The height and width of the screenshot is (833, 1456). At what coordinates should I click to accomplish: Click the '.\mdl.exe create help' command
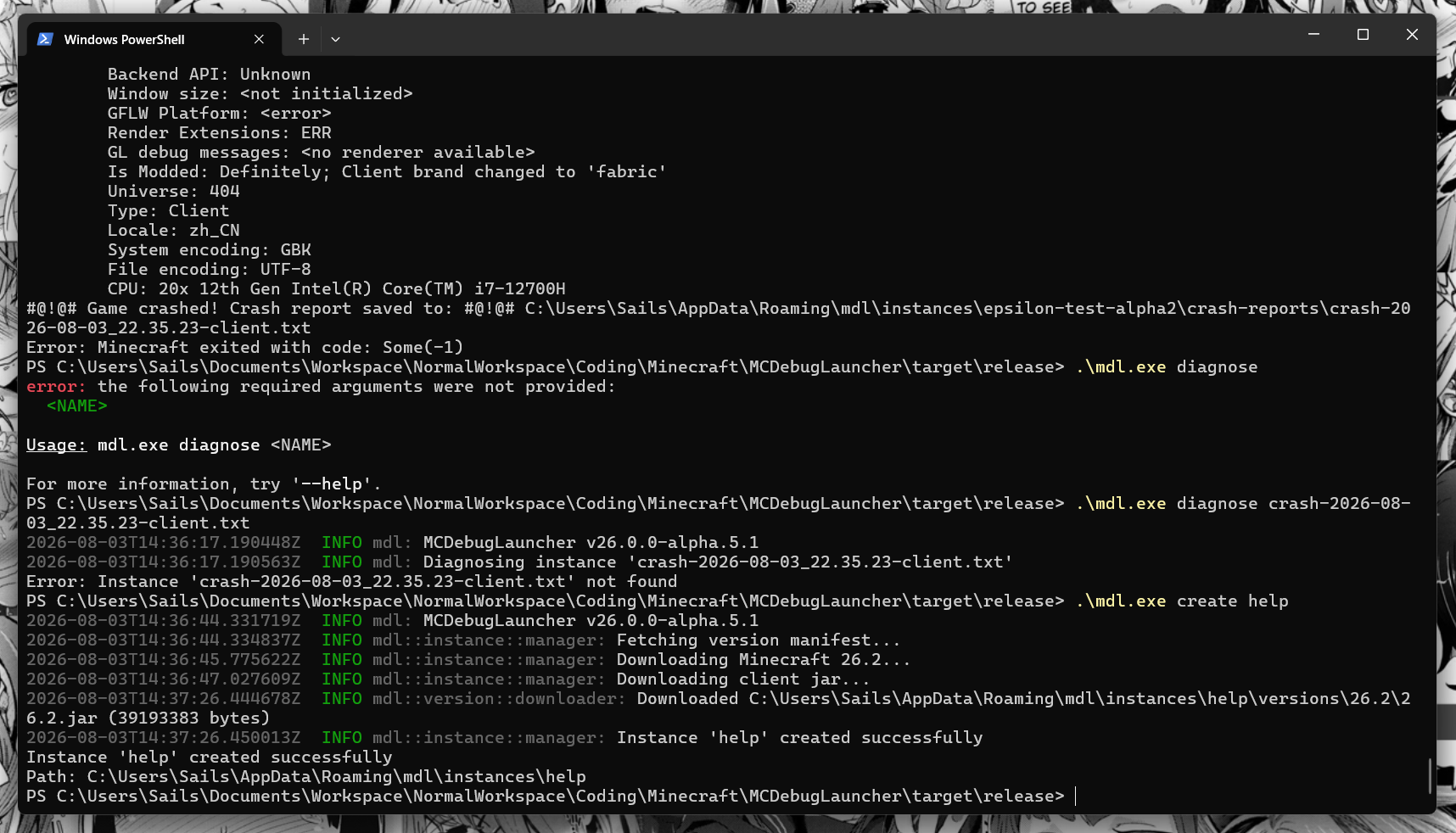1181,601
